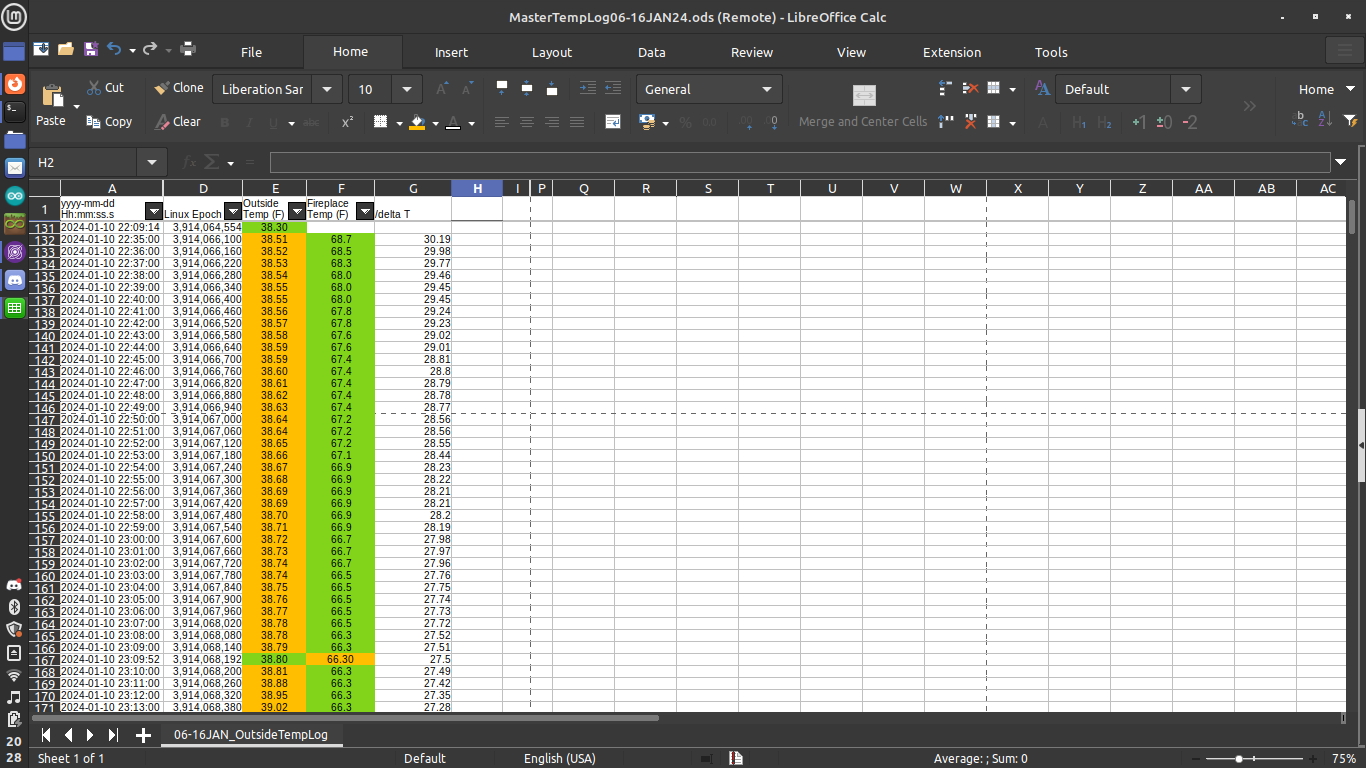Viewport: 1366px width, 768px height.
Task: Click the Last sheet navigation arrow
Action: (113, 735)
